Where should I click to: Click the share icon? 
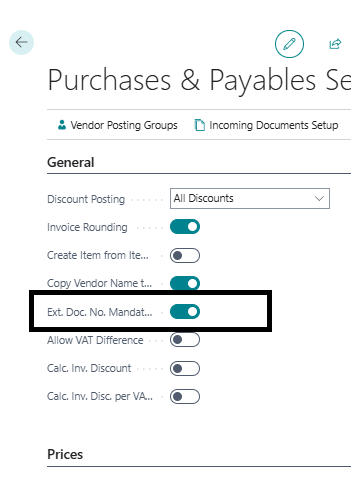335,44
